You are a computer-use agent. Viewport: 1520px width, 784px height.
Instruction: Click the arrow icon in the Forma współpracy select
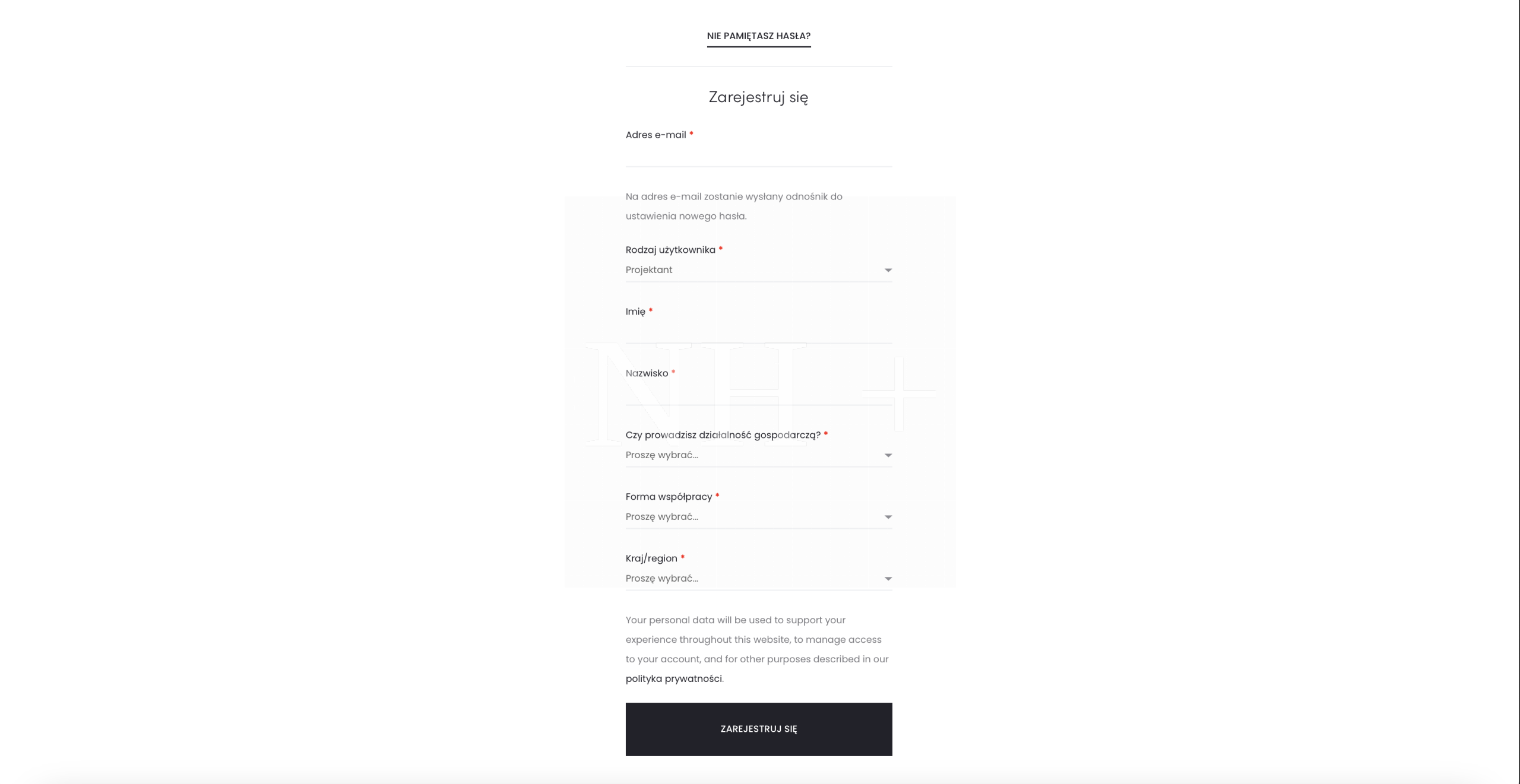(888, 517)
